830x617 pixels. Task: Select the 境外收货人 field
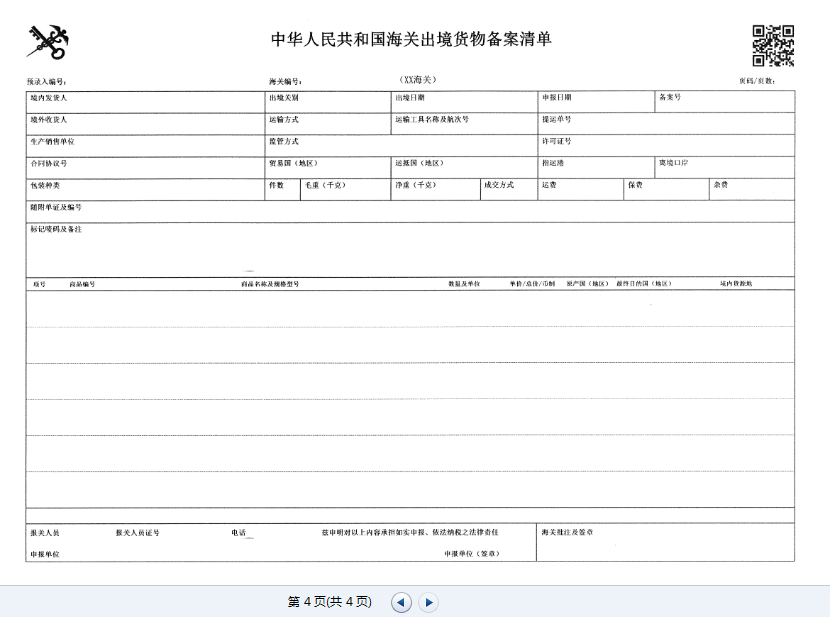pos(145,124)
